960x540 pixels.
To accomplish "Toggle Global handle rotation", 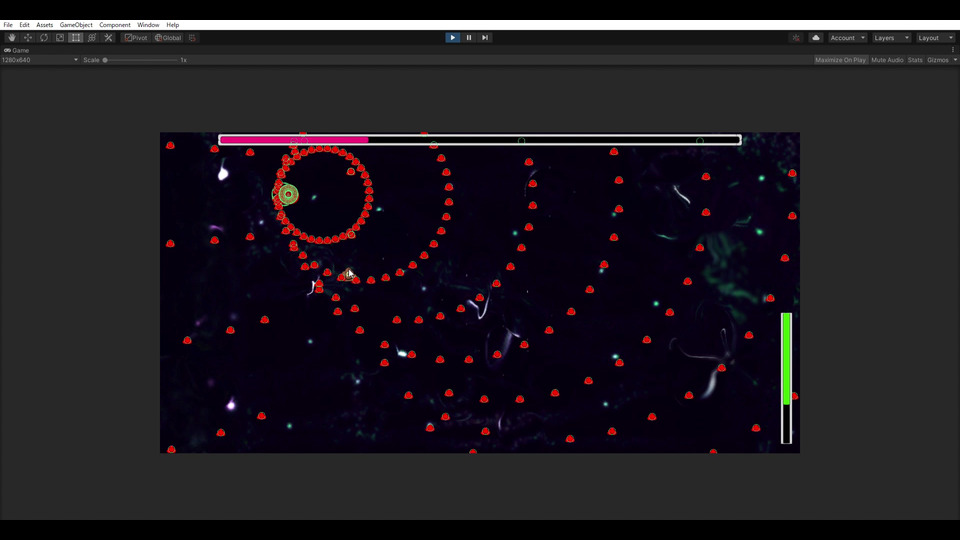I will [168, 38].
